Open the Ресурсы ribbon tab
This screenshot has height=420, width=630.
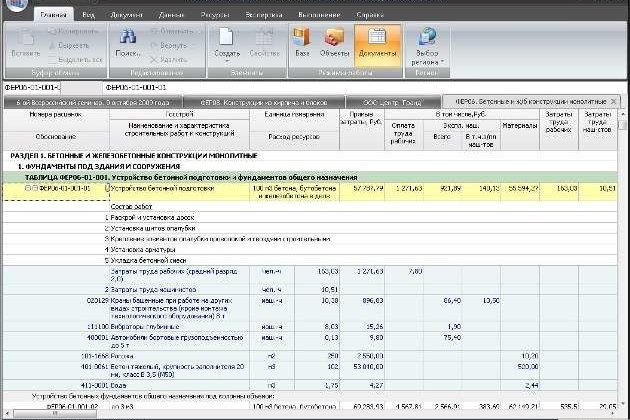pyautogui.click(x=215, y=15)
